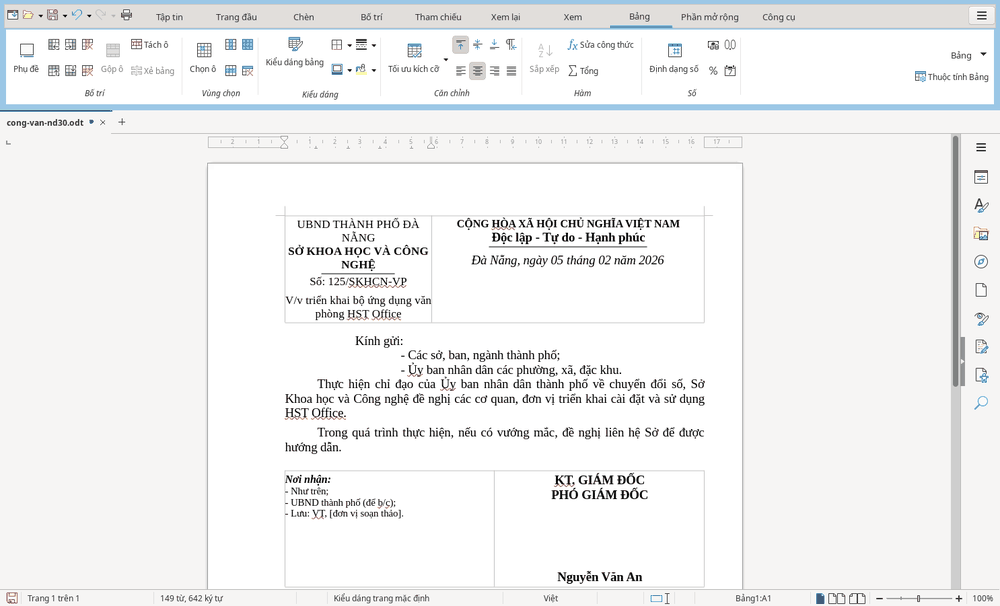1000x606 pixels.
Task: Apply decimal 0,0 number format
Action: [x=730, y=45]
